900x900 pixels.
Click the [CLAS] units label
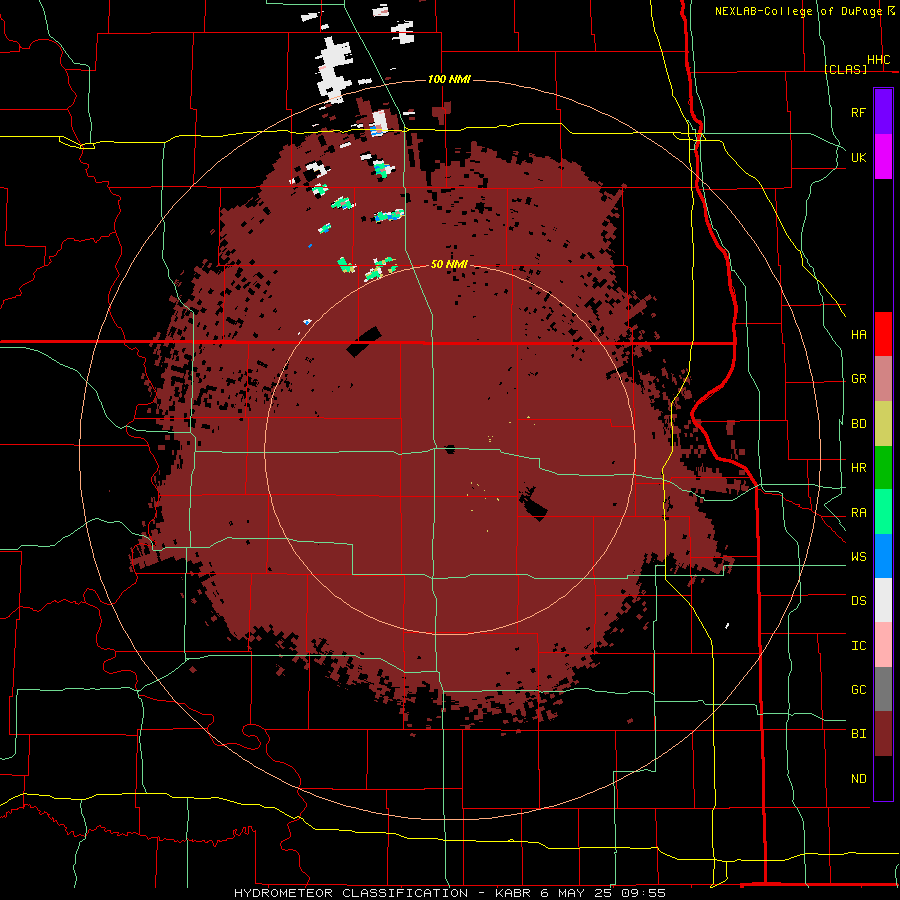point(846,69)
